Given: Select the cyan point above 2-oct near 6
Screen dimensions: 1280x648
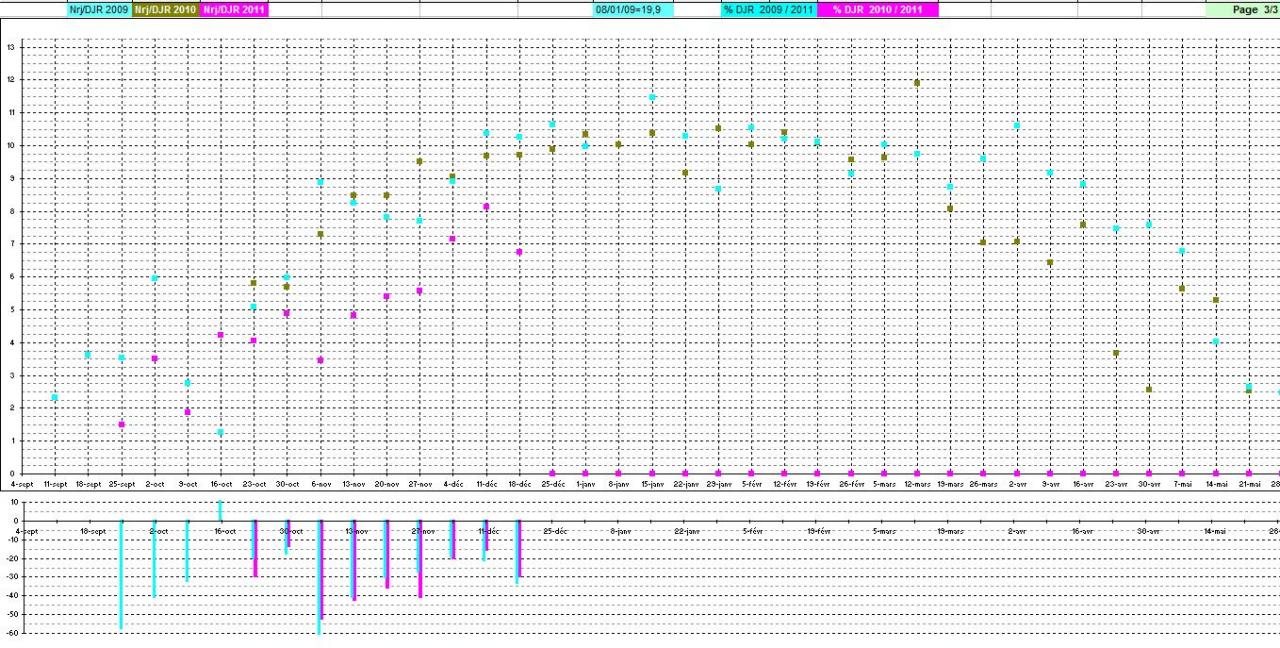Looking at the screenshot, I should [x=155, y=278].
